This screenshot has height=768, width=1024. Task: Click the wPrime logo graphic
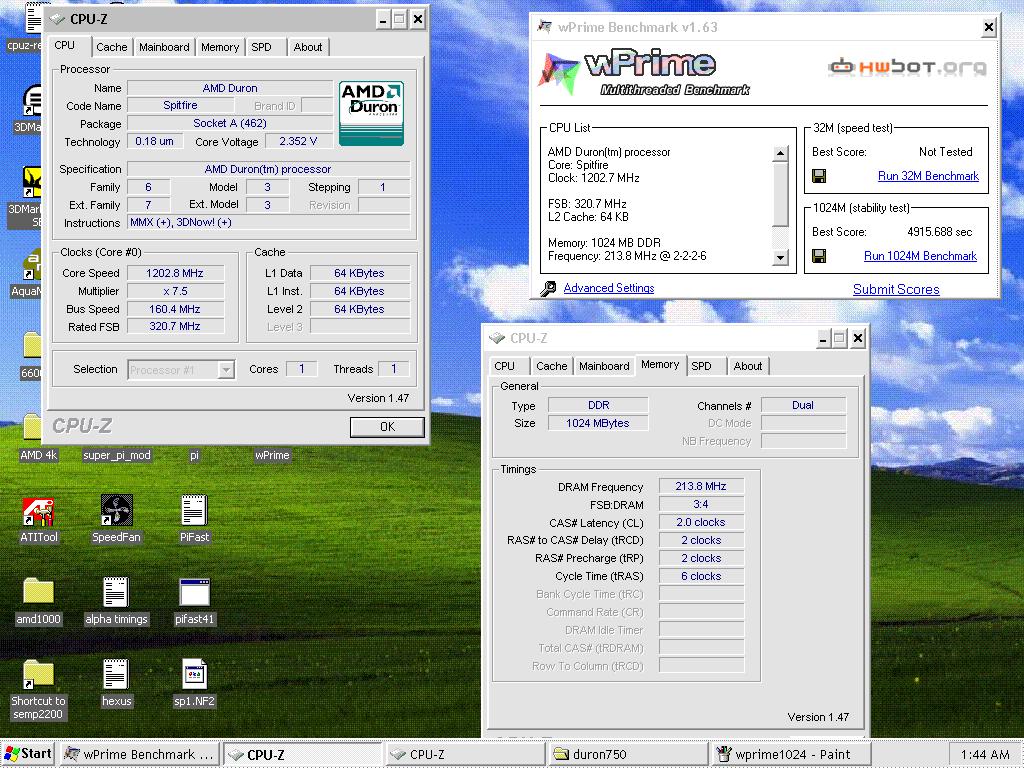[x=644, y=72]
